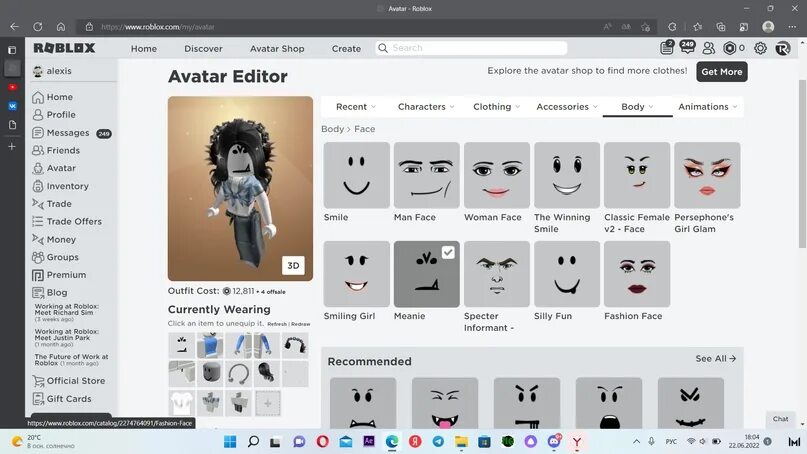Viewport: 807px width, 454px height.
Task: Click in the Roblox search field
Action: point(471,48)
